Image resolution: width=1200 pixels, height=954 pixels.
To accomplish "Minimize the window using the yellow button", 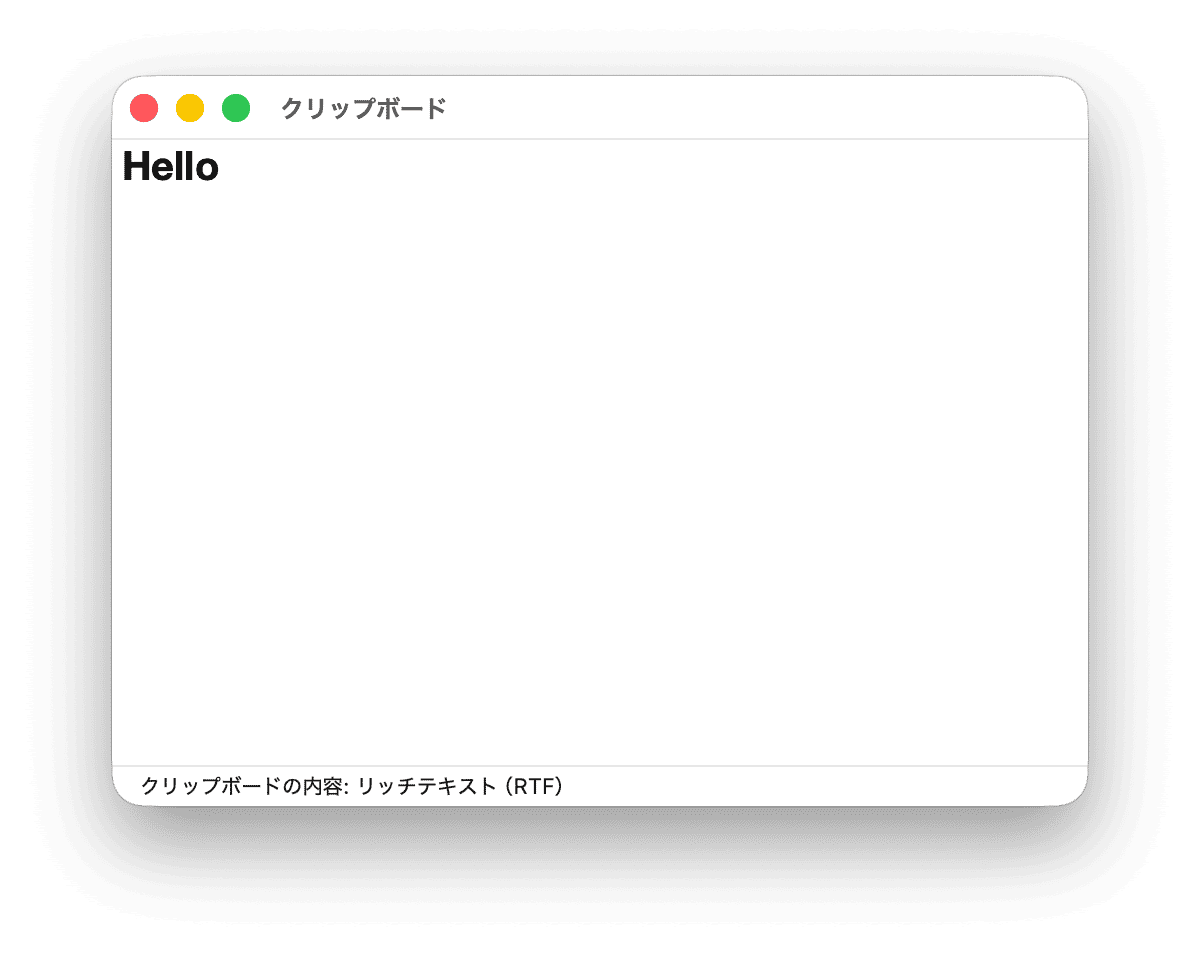I will click(190, 108).
